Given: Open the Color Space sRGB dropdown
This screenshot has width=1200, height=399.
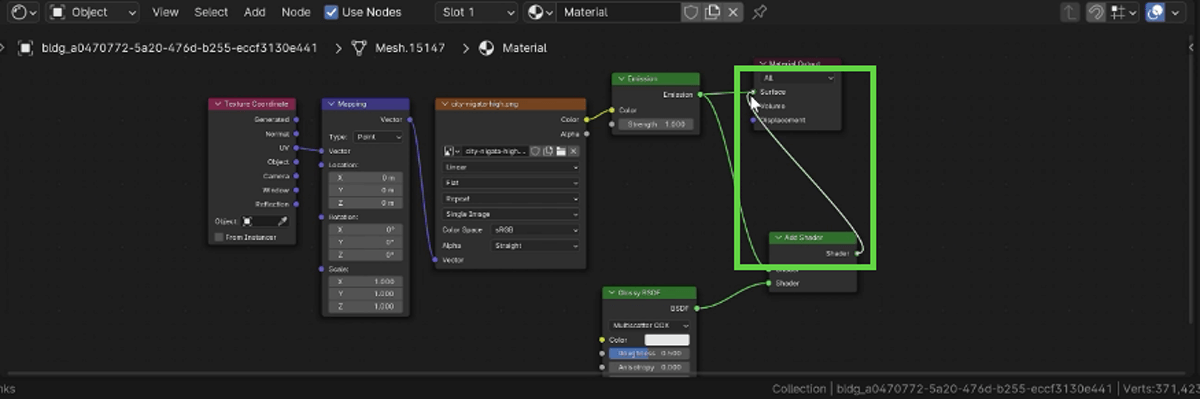Looking at the screenshot, I should pos(534,230).
